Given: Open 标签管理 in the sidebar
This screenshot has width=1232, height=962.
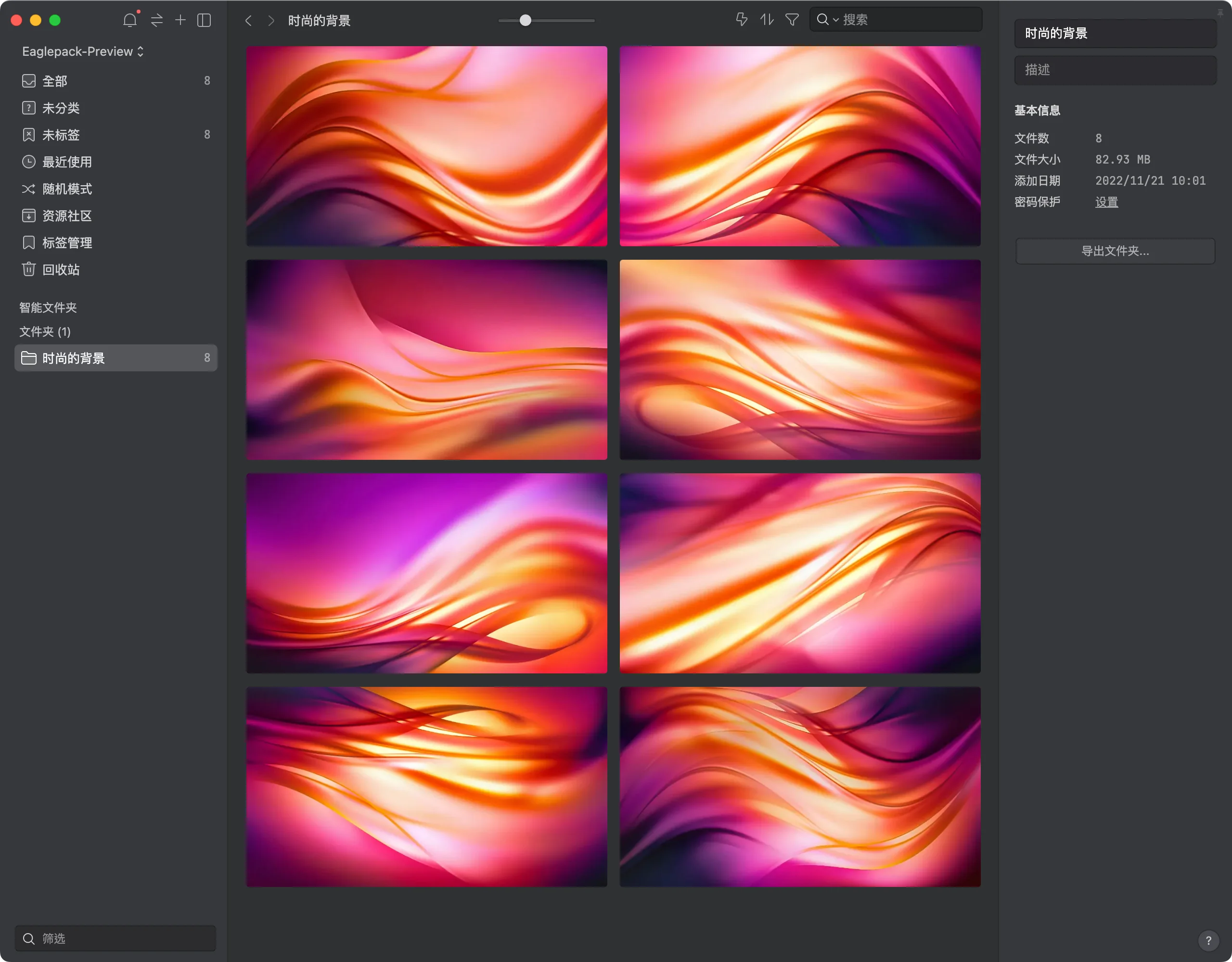Looking at the screenshot, I should pyautogui.click(x=115, y=243).
